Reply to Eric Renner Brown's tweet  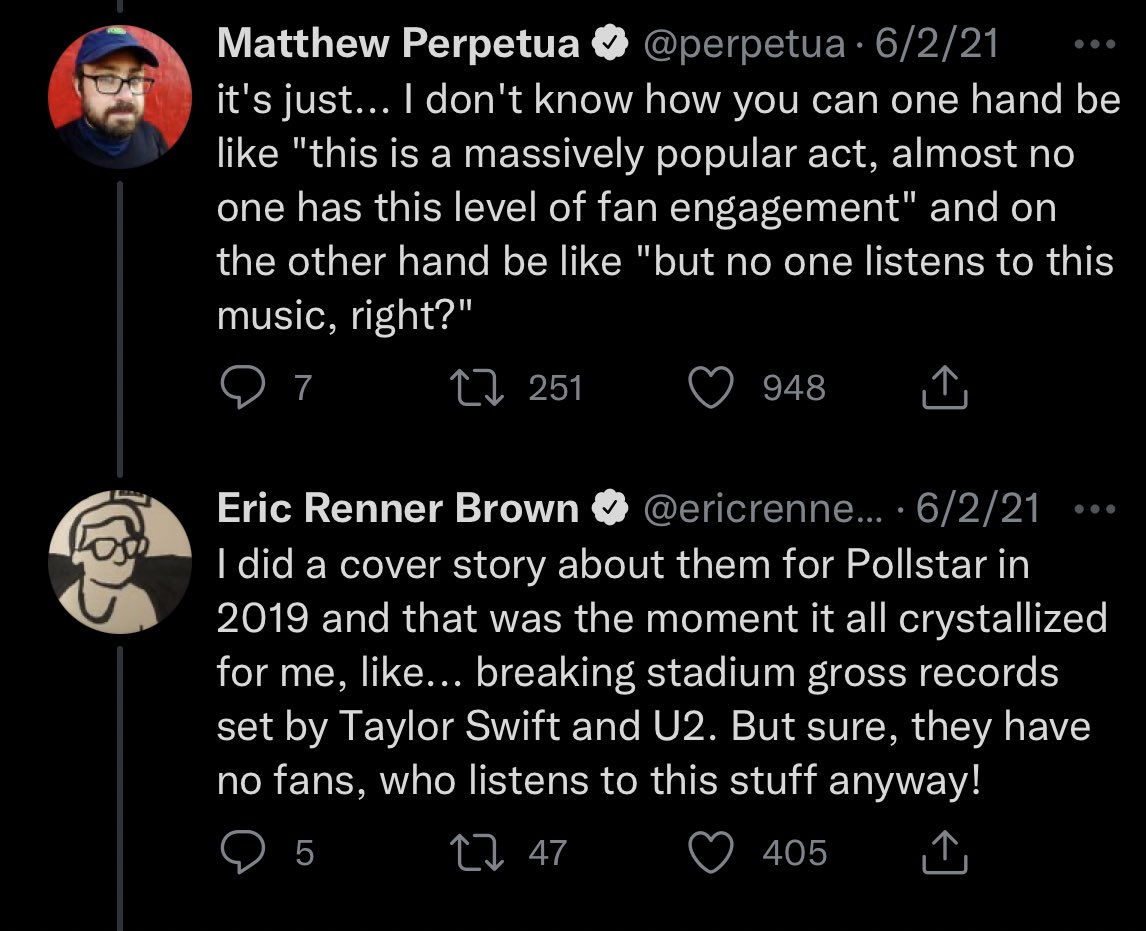(x=240, y=853)
